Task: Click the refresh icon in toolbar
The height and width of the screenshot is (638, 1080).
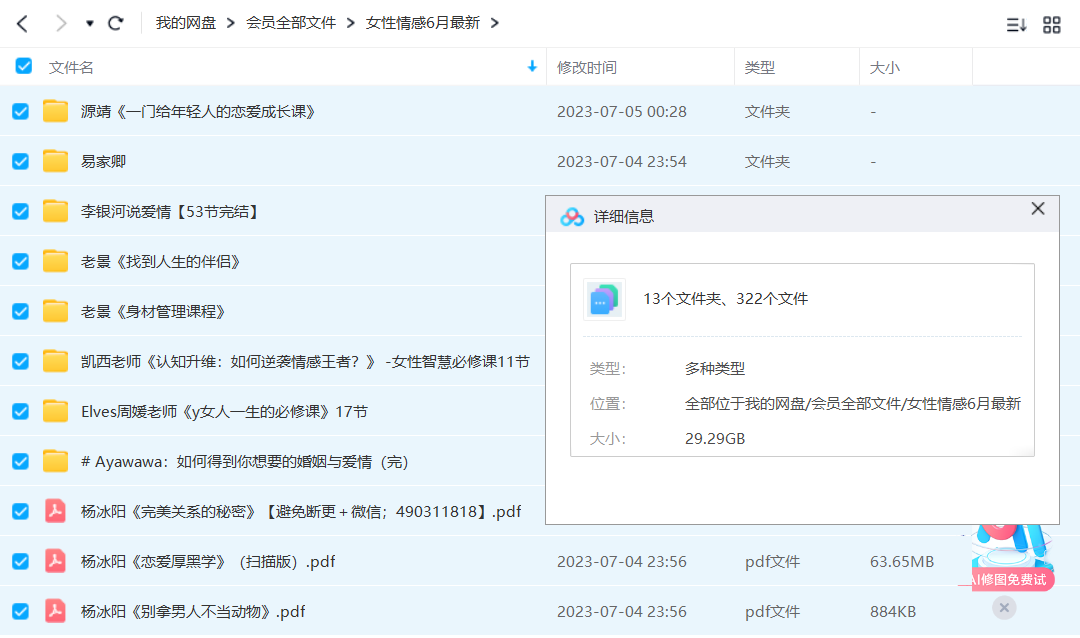Action: coord(116,23)
